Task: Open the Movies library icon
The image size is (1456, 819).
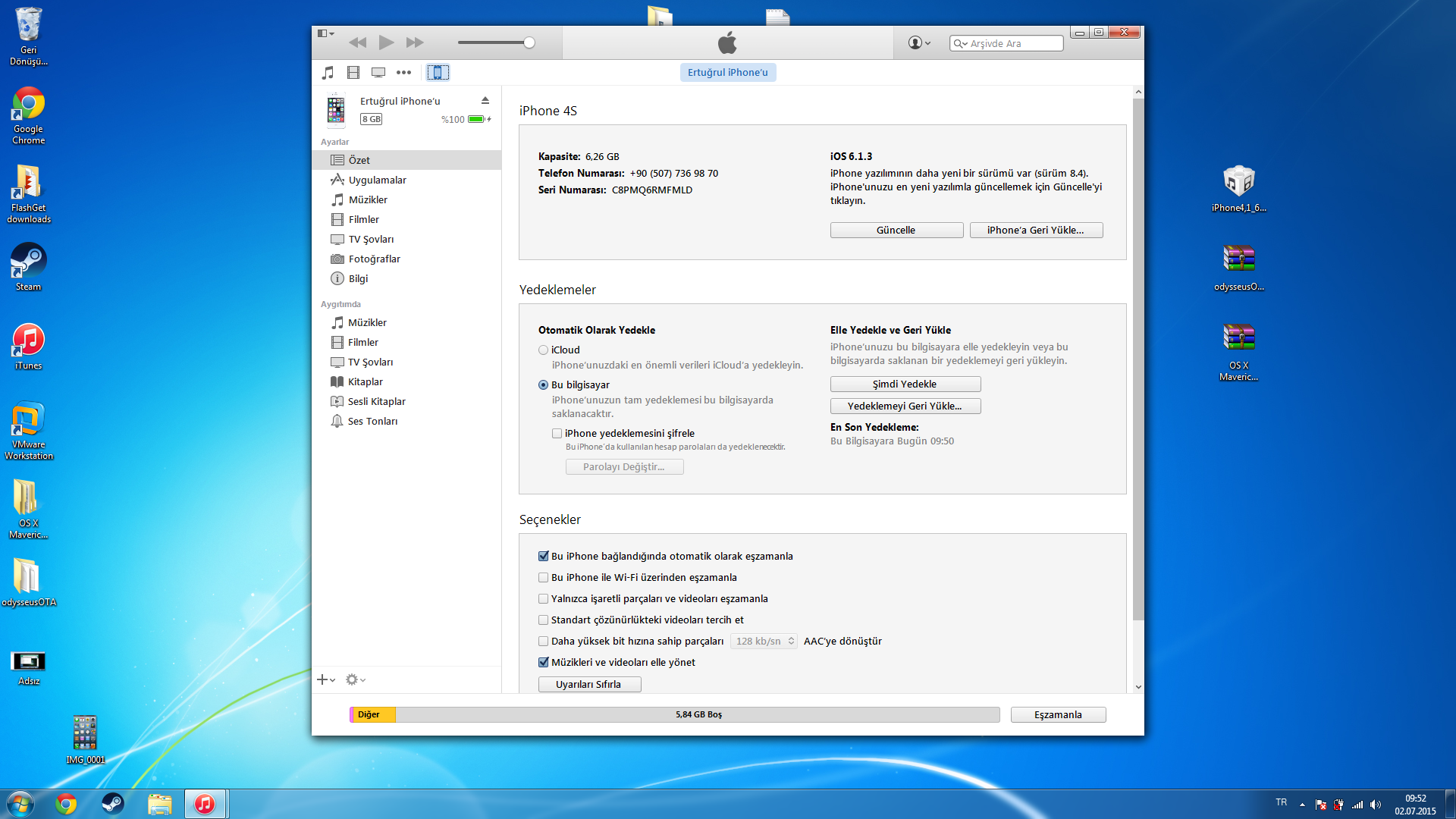Action: pos(353,73)
